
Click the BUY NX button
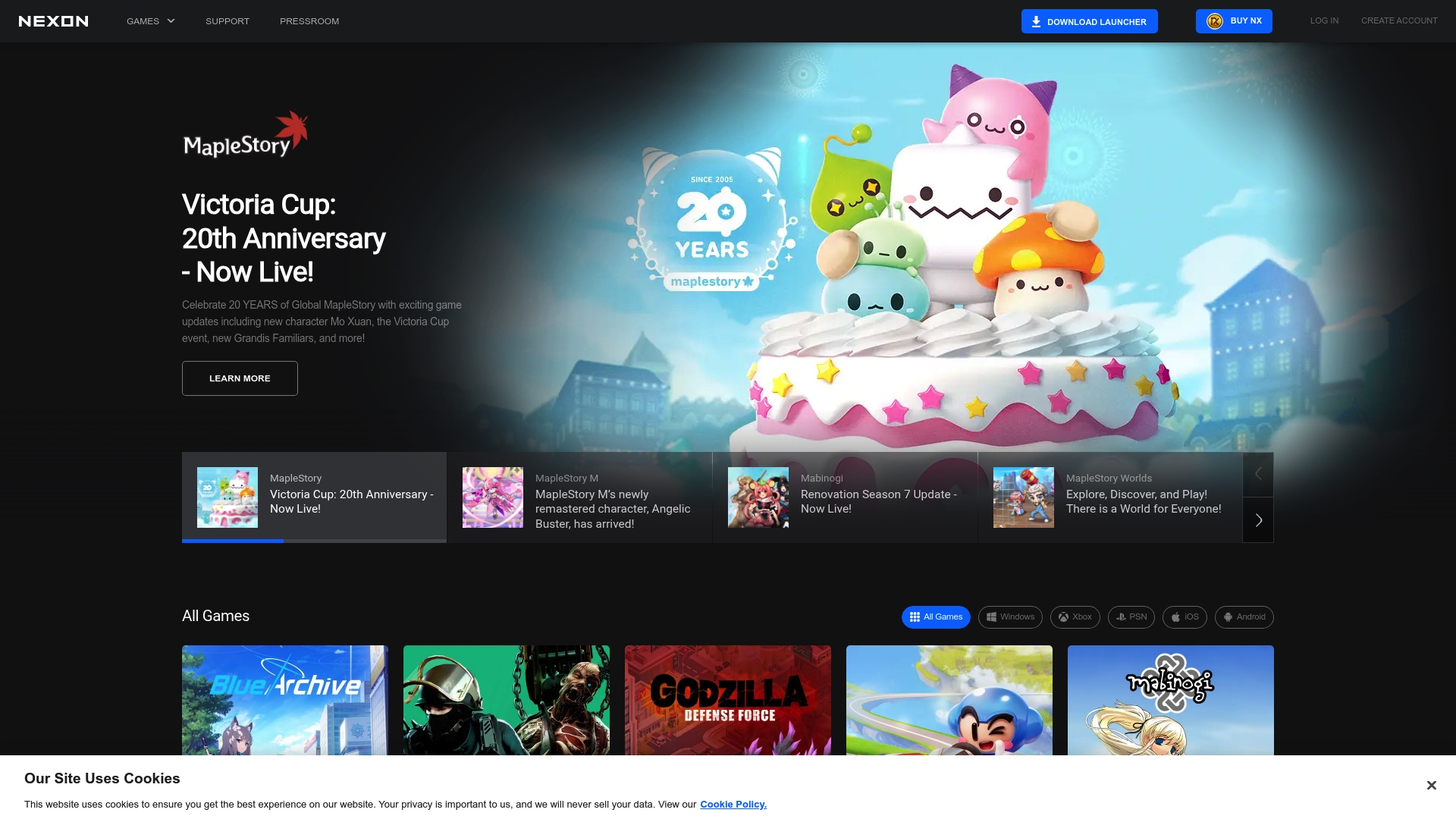click(x=1234, y=21)
